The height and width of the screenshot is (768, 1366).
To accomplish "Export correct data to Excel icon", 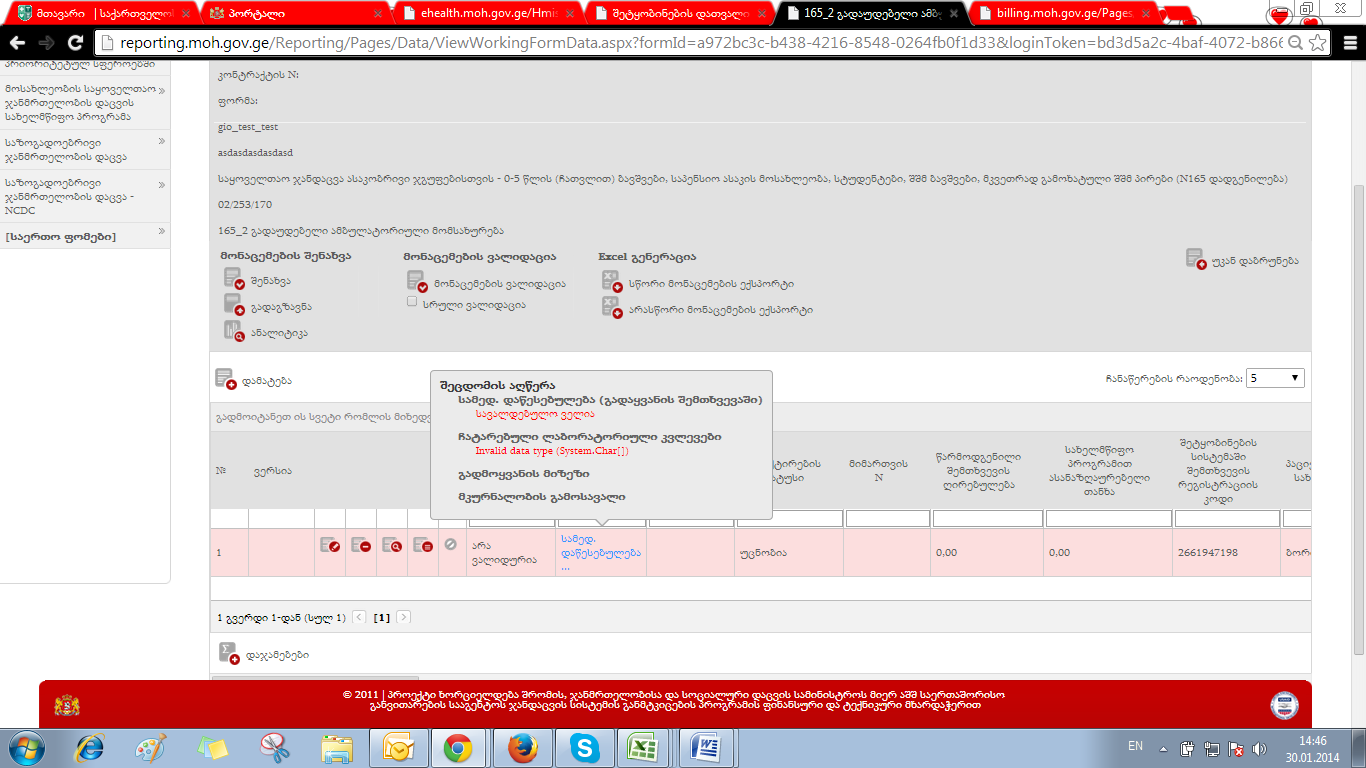I will [611, 282].
